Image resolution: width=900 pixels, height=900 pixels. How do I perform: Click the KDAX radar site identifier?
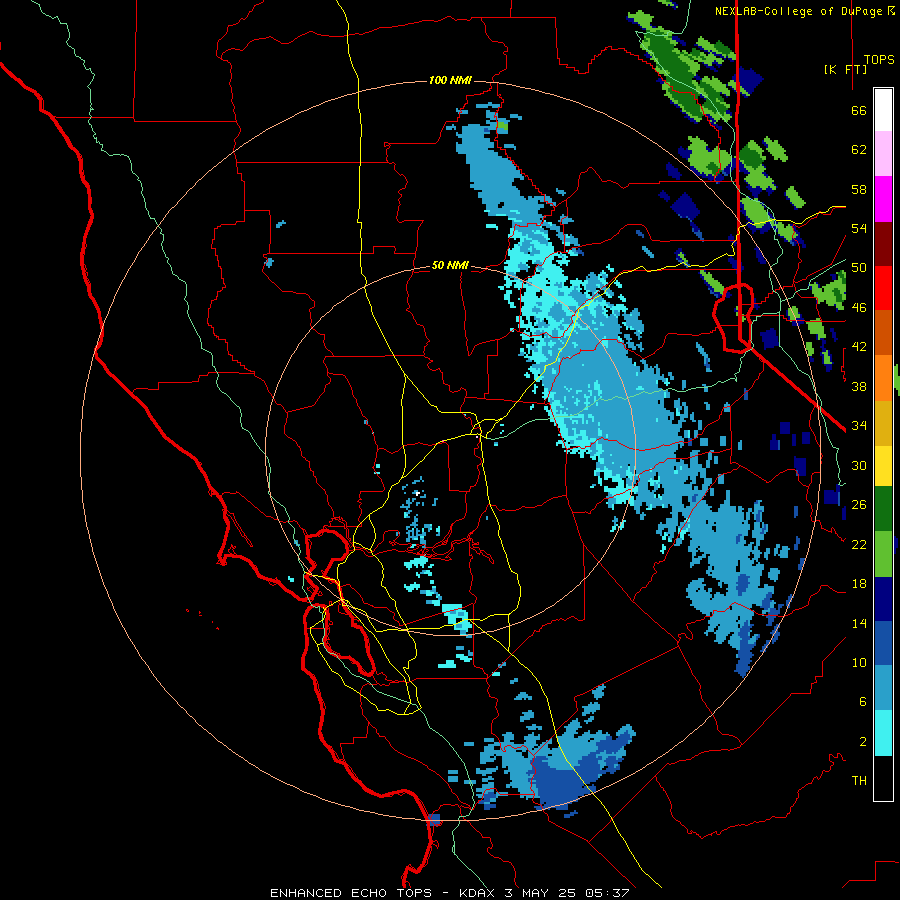pos(479,893)
